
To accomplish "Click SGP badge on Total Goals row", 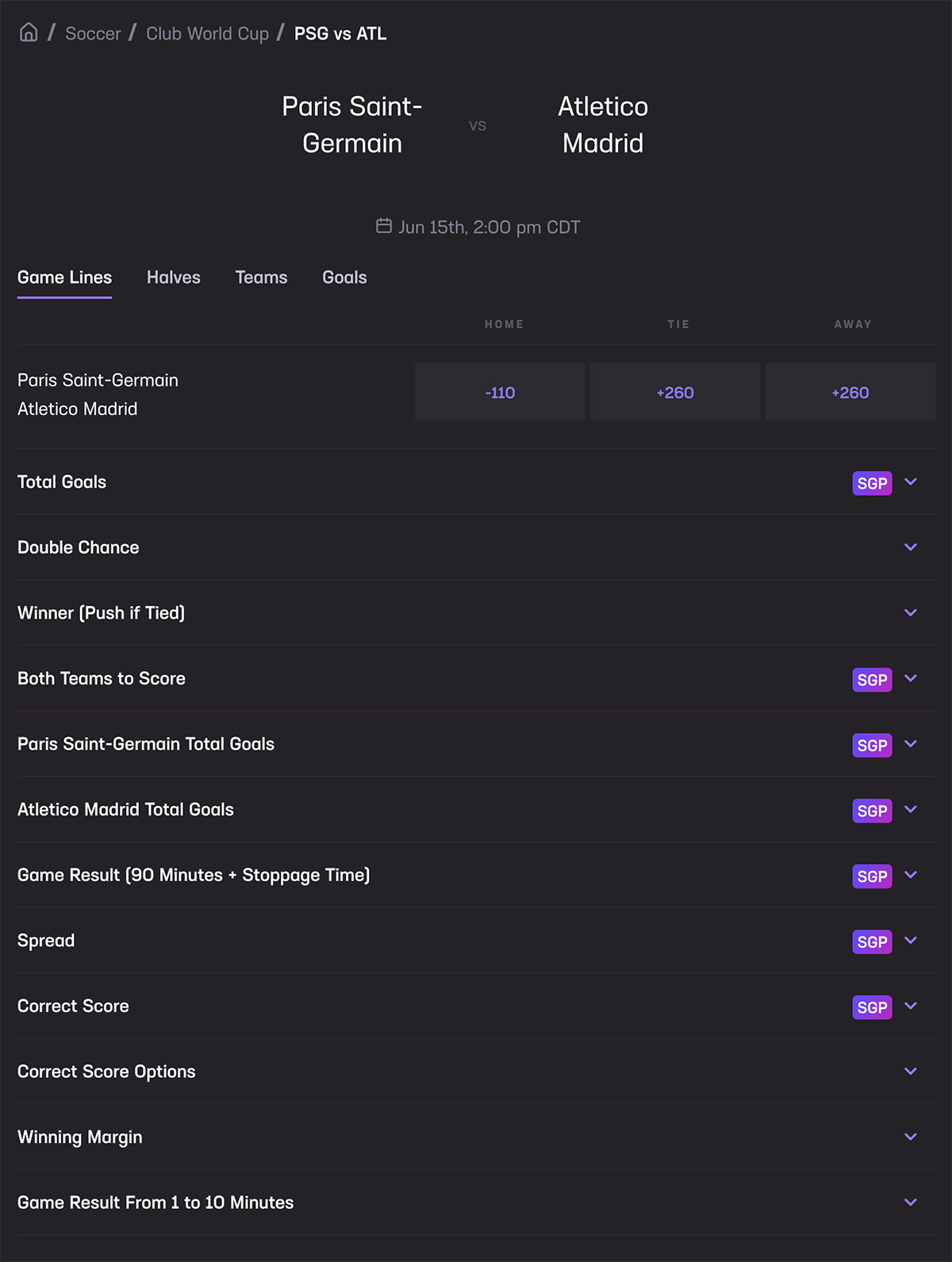I will point(872,483).
